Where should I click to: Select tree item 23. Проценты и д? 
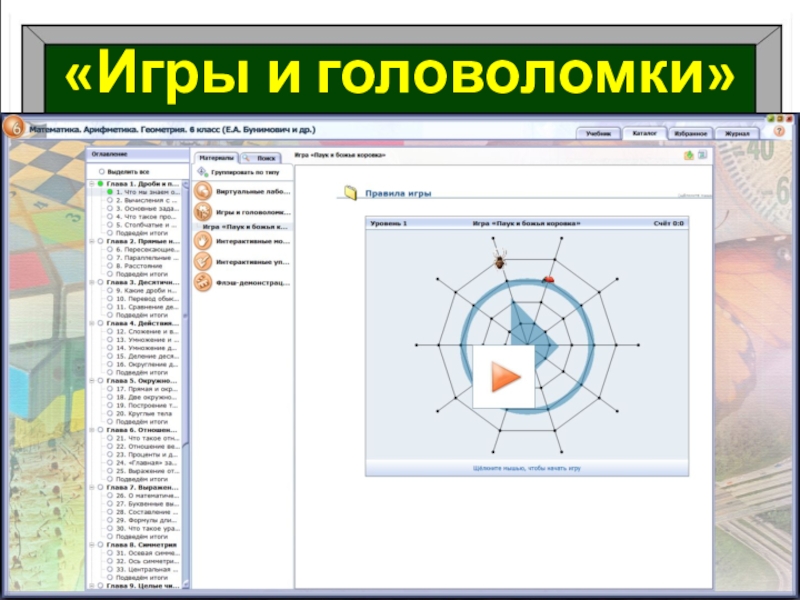click(x=146, y=455)
